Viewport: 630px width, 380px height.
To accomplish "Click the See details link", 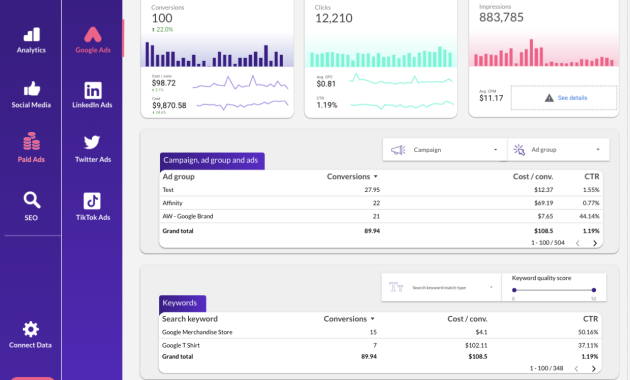I will click(572, 98).
